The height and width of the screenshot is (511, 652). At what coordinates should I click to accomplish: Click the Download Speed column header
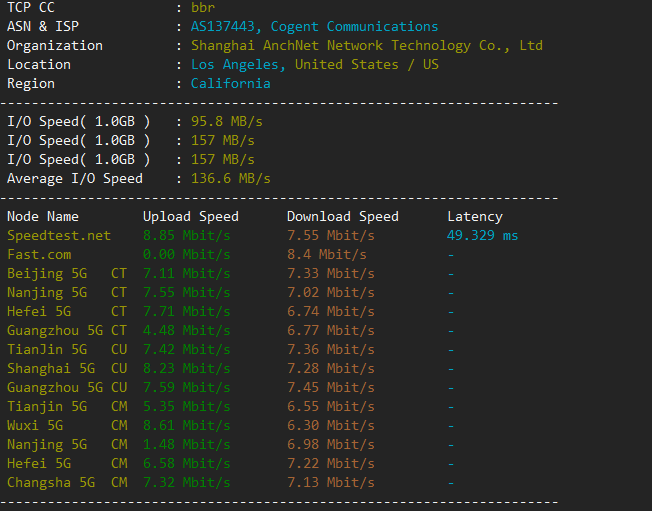342,217
